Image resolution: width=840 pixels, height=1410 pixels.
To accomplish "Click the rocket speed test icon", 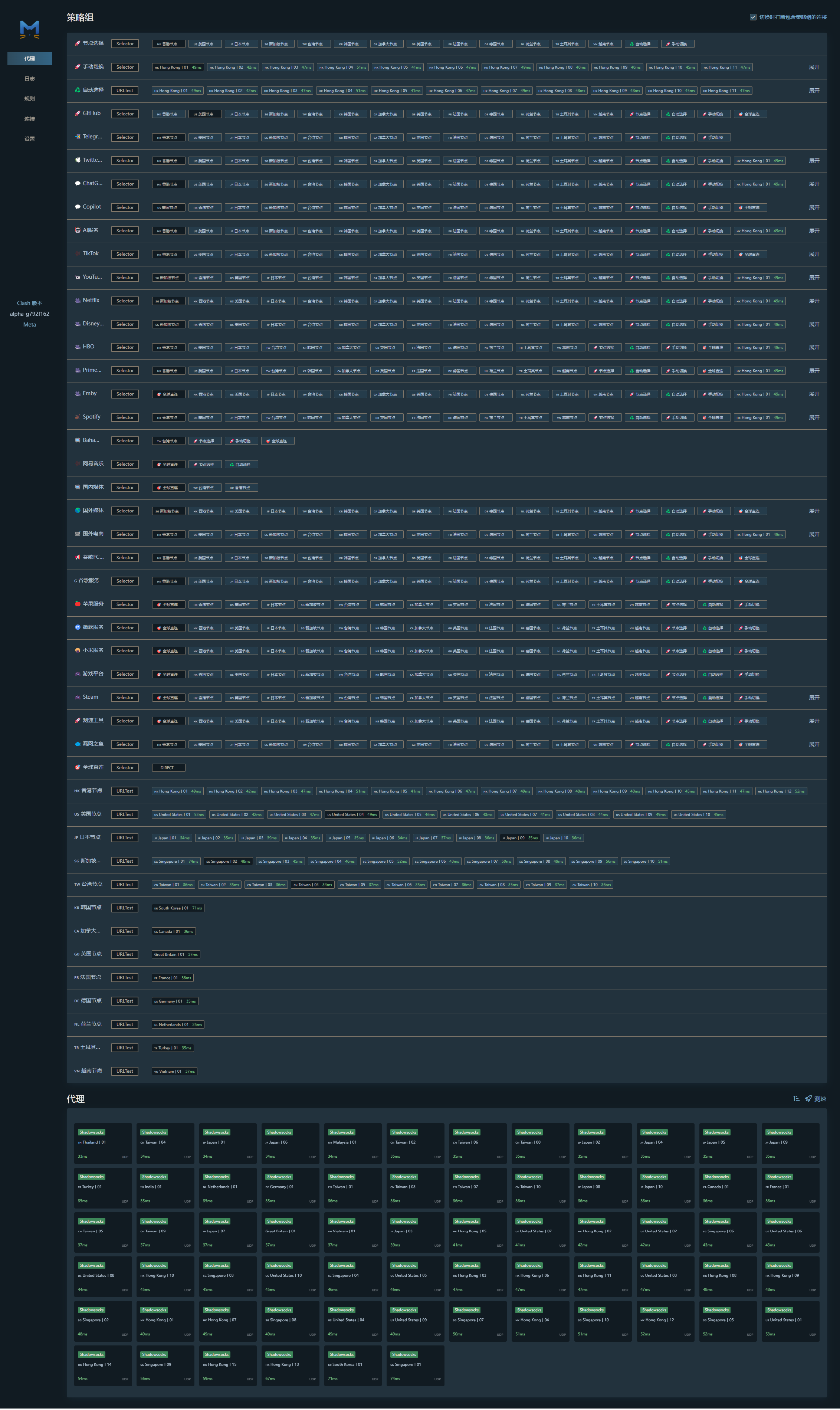I will click(x=808, y=1099).
